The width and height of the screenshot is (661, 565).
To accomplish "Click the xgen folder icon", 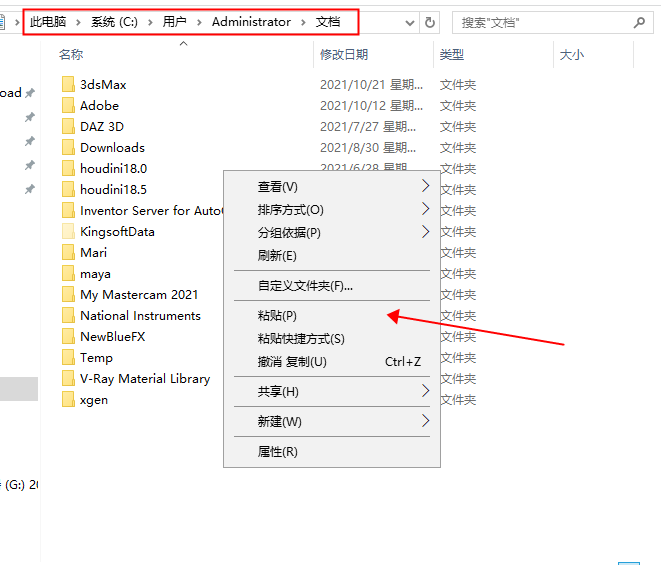I will click(x=68, y=400).
